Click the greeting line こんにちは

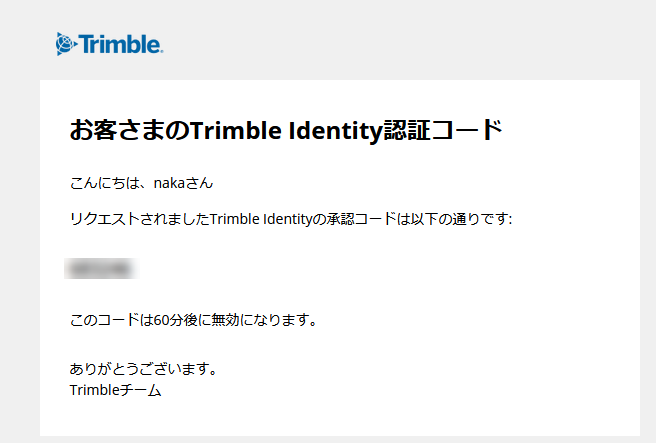coord(141,183)
